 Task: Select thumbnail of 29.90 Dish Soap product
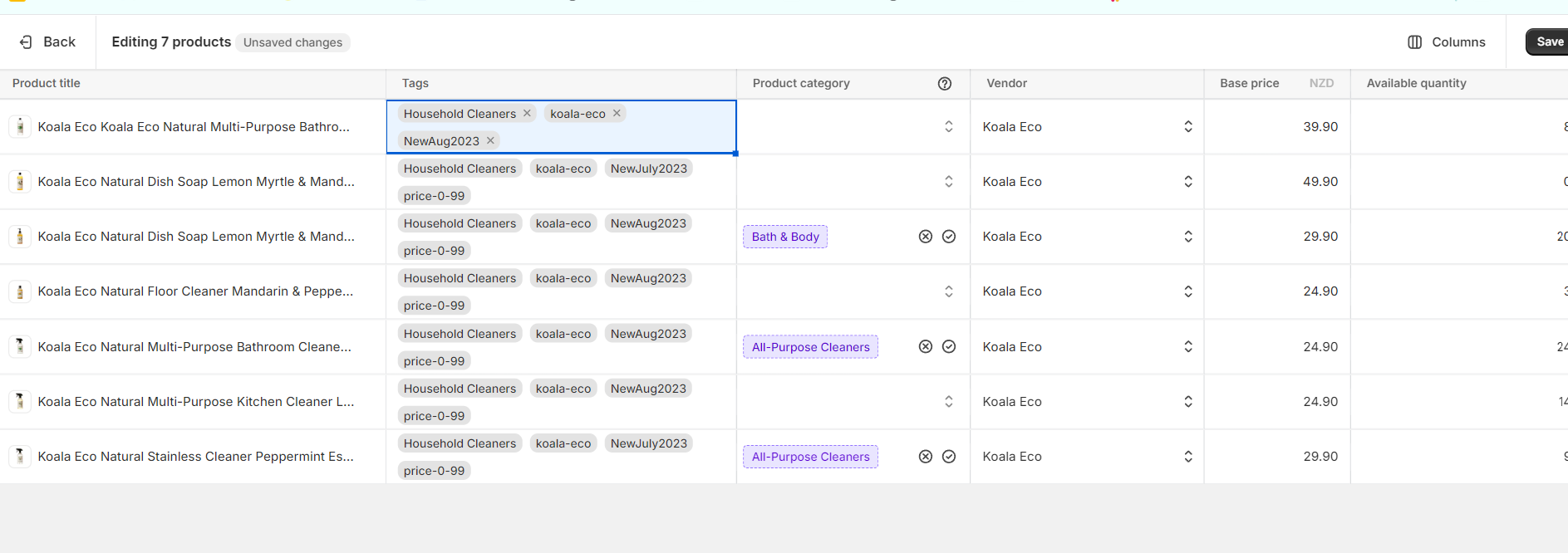click(20, 237)
